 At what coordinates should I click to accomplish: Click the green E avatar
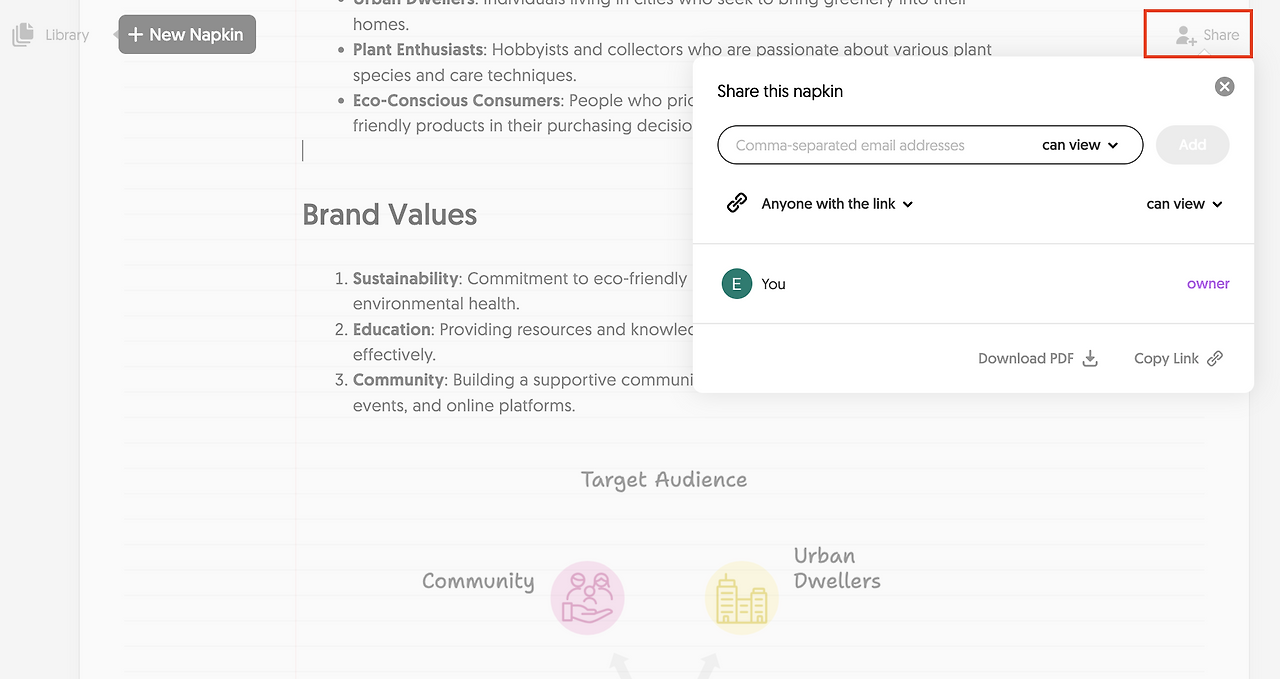coord(737,284)
